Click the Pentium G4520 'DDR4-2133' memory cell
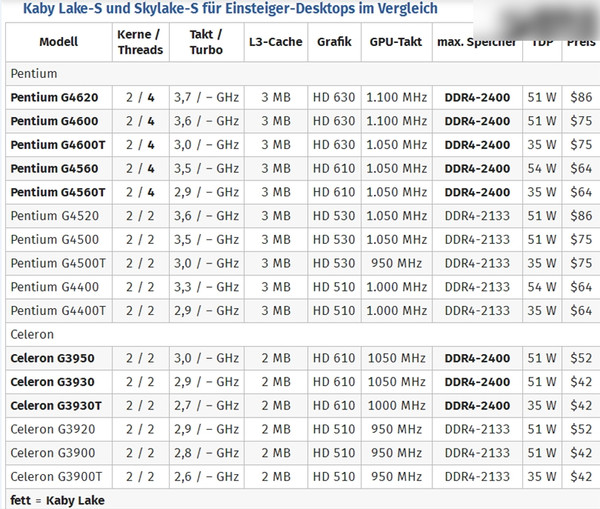Screen dimensions: 600x509 point(477,216)
